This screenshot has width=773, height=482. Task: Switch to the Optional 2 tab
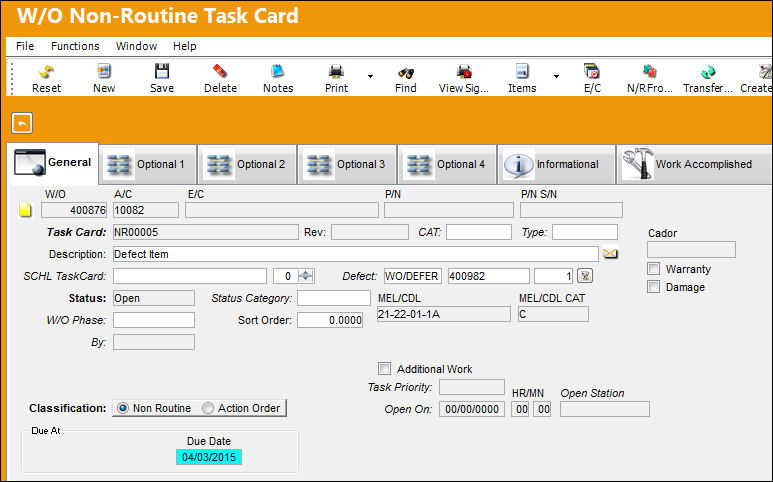click(x=247, y=164)
